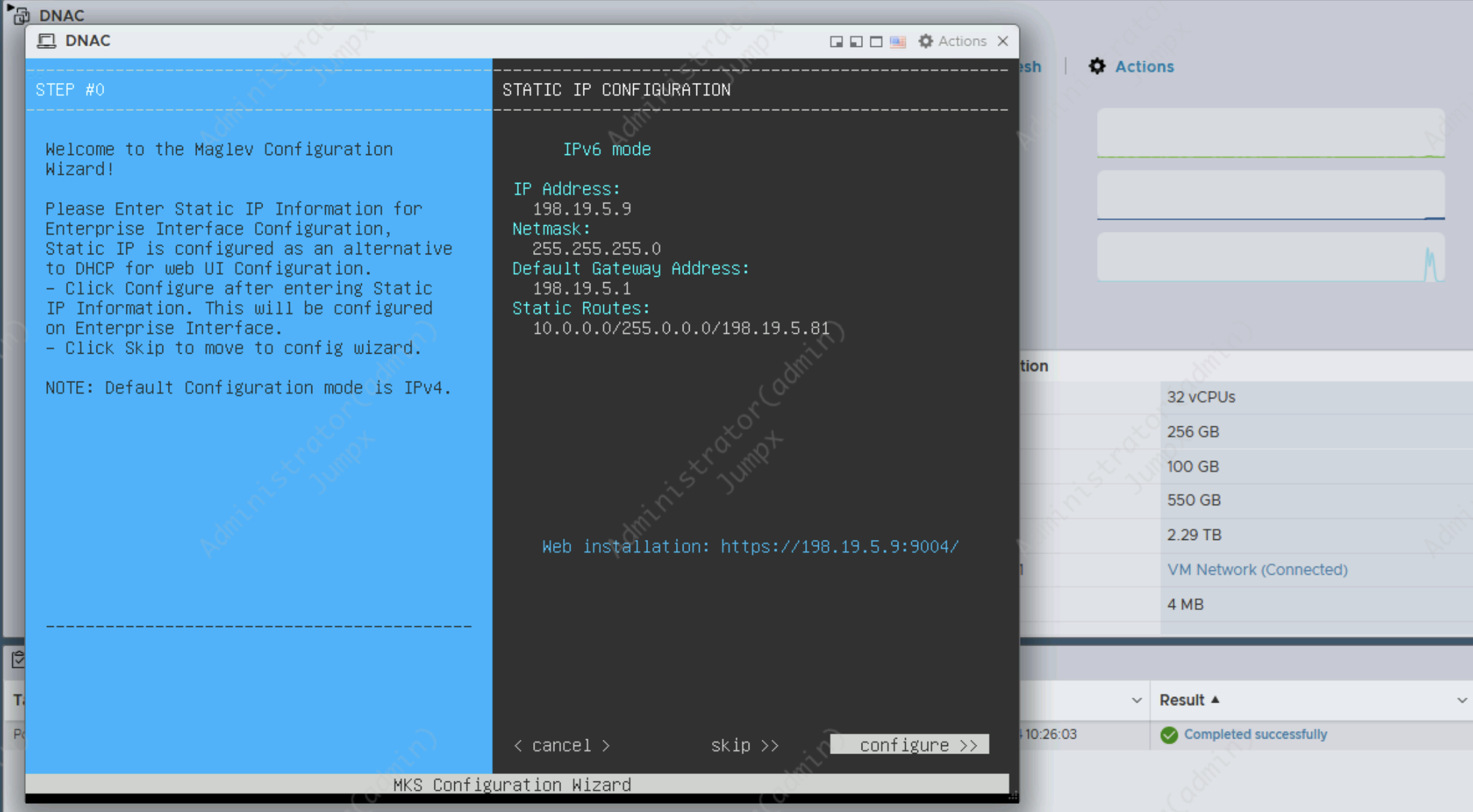Click the full-size console window icon
This screenshot has height=812, width=1473.
pyautogui.click(x=876, y=41)
